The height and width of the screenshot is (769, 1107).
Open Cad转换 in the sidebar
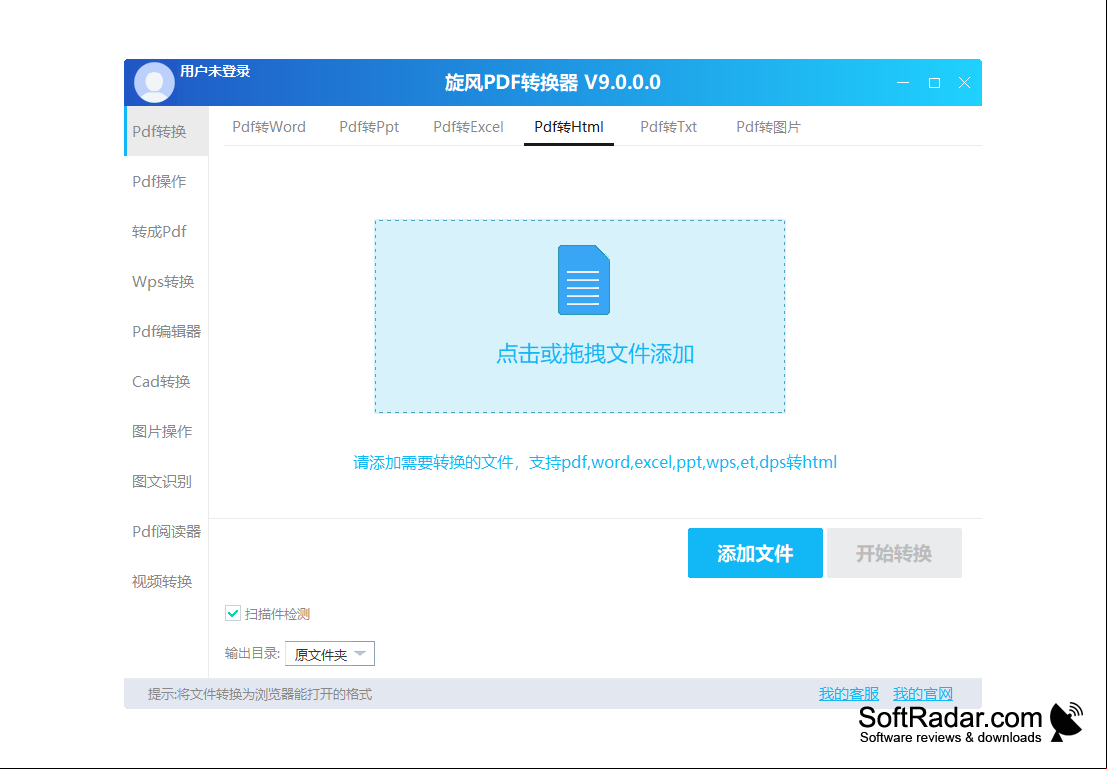pyautogui.click(x=161, y=381)
